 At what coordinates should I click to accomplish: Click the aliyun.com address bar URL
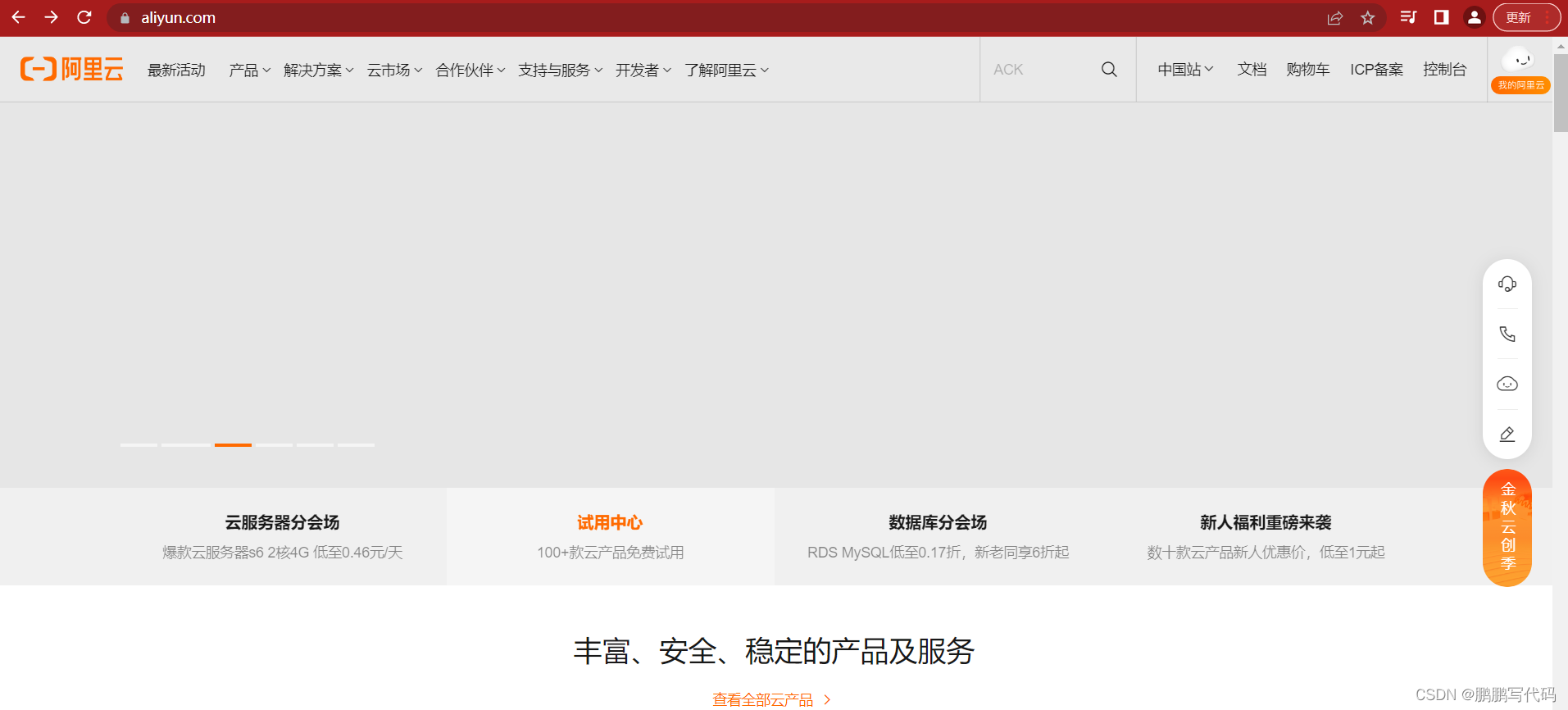point(178,18)
